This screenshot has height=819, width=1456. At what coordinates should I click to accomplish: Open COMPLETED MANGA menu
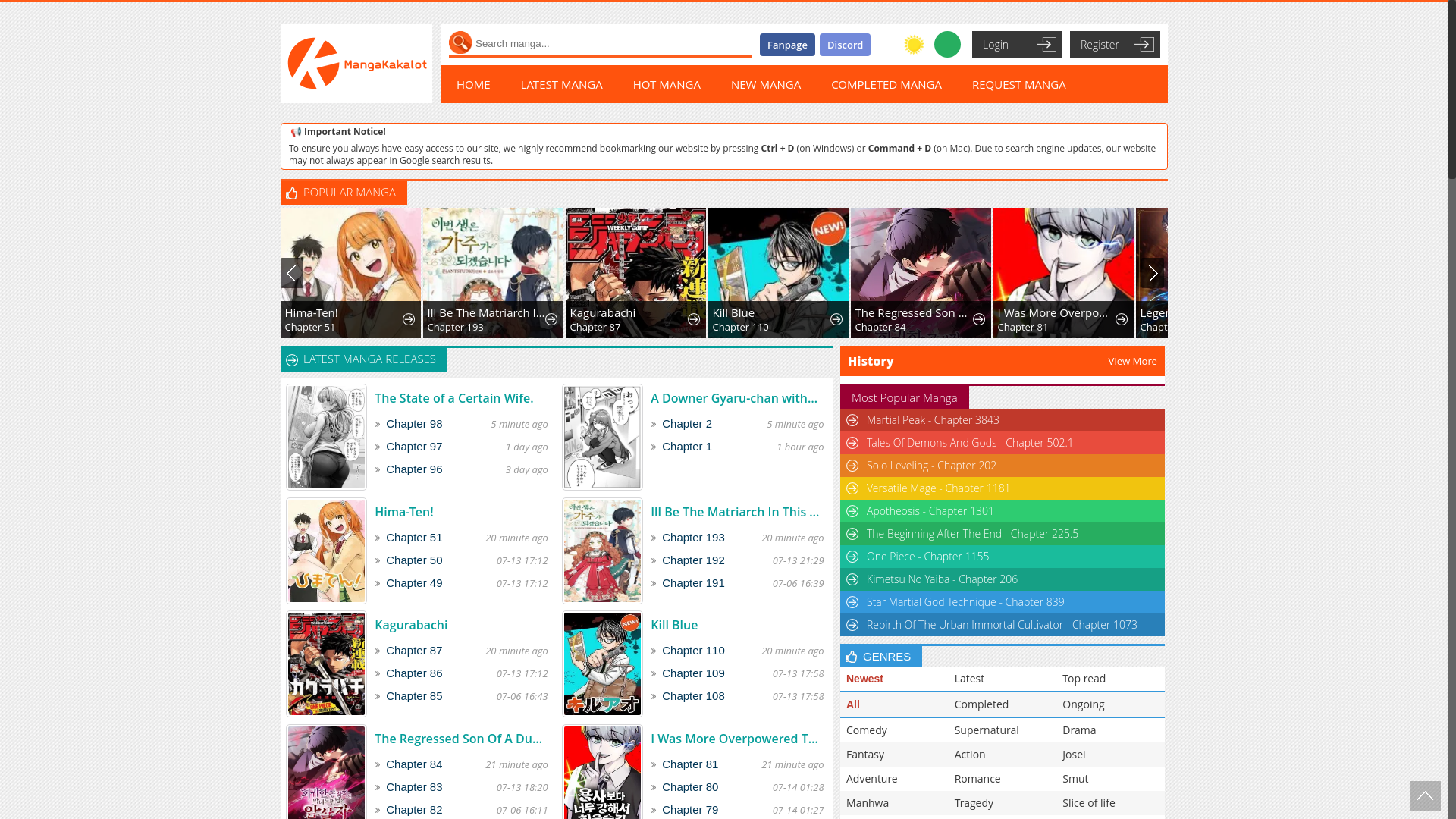coord(886,84)
